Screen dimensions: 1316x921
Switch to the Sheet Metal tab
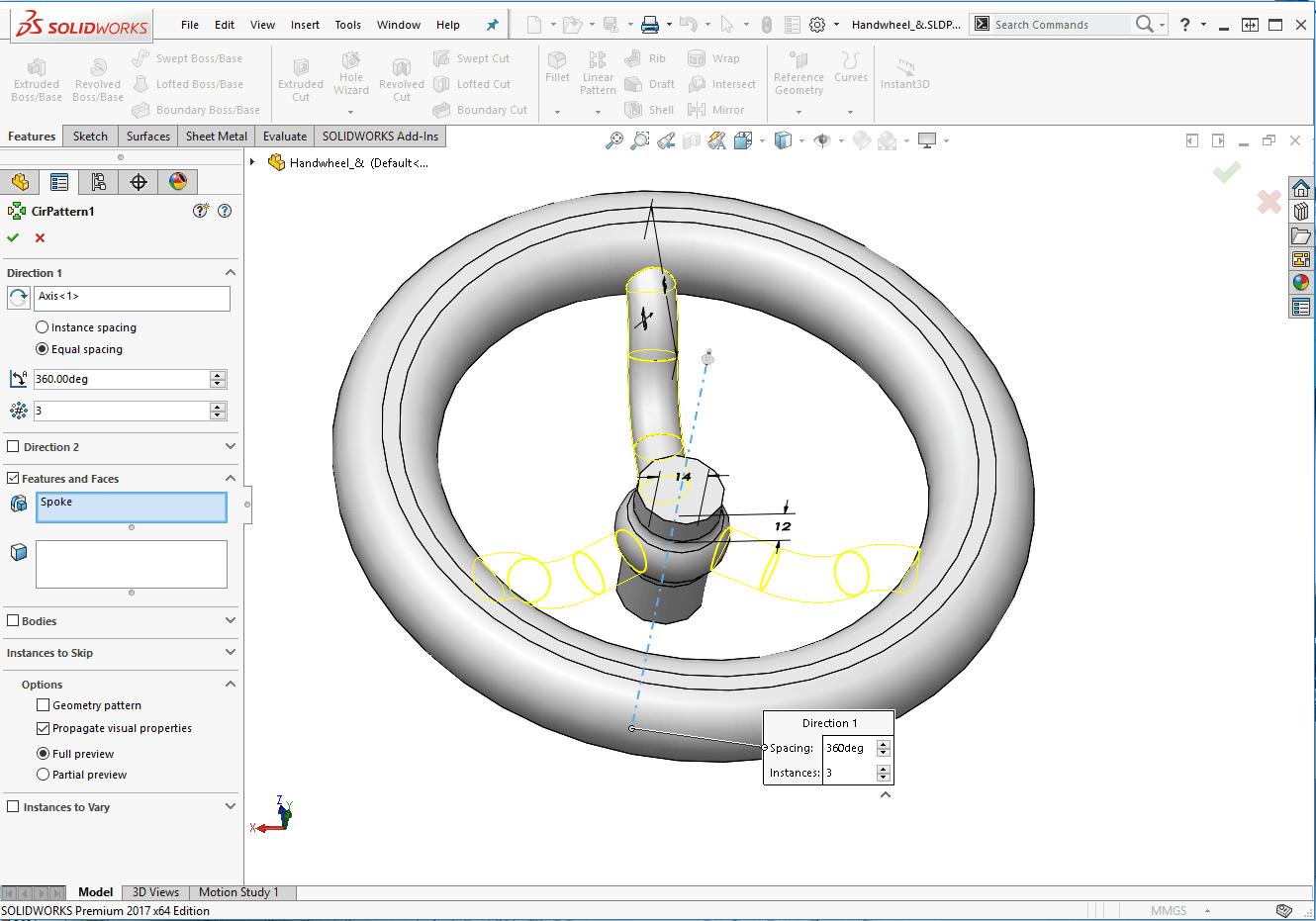(x=216, y=137)
